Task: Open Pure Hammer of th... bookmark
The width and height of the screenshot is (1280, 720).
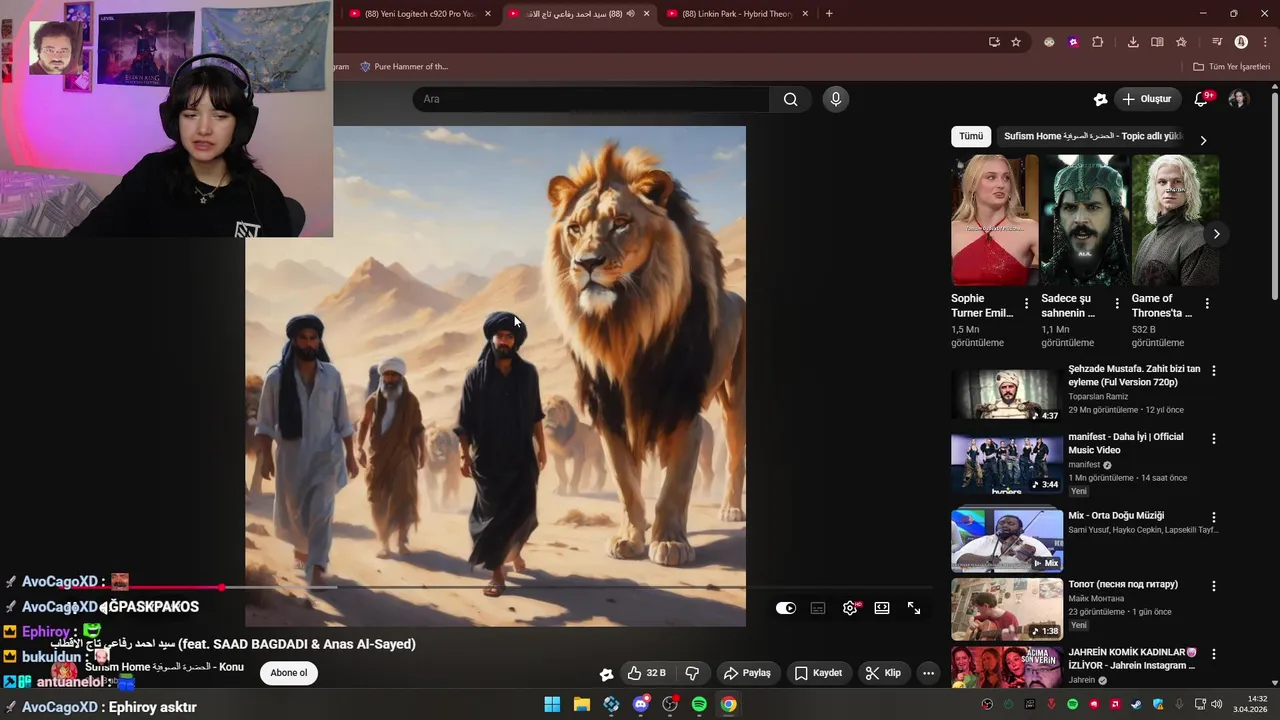Action: pyautogui.click(x=404, y=67)
